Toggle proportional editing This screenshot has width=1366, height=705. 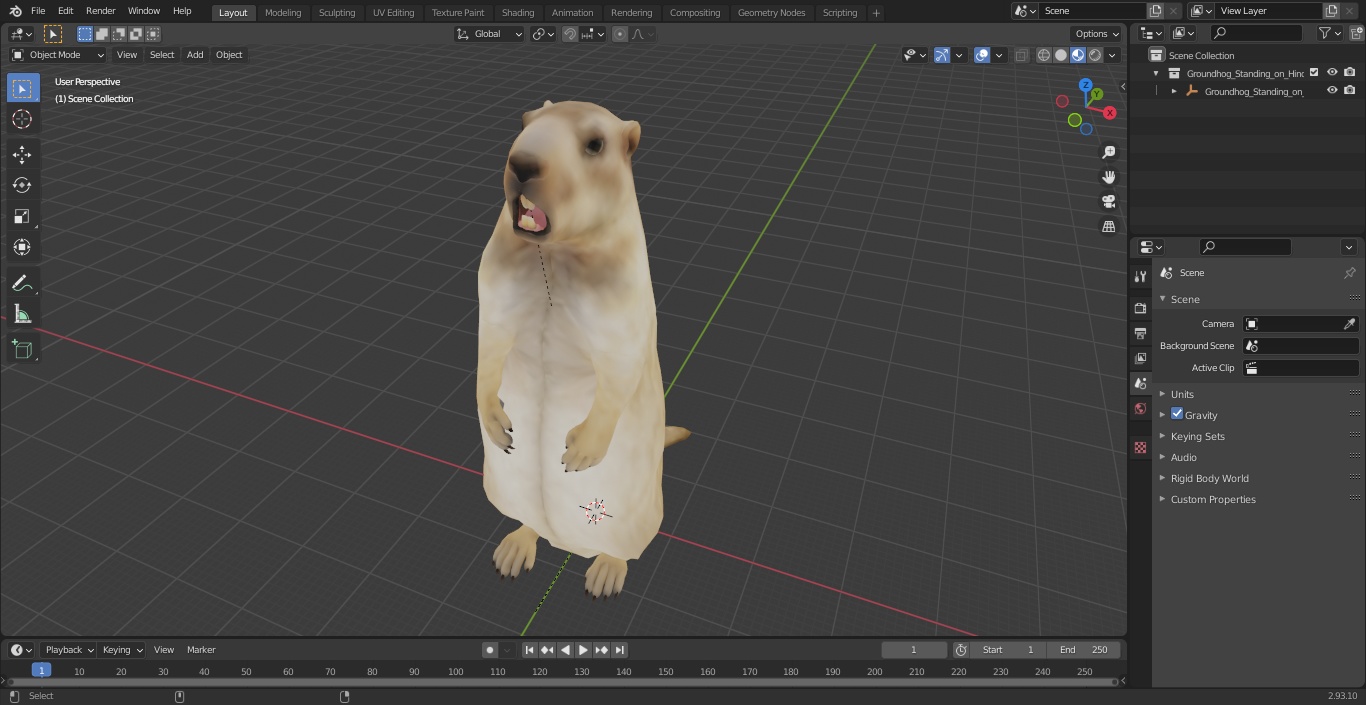pyautogui.click(x=620, y=34)
